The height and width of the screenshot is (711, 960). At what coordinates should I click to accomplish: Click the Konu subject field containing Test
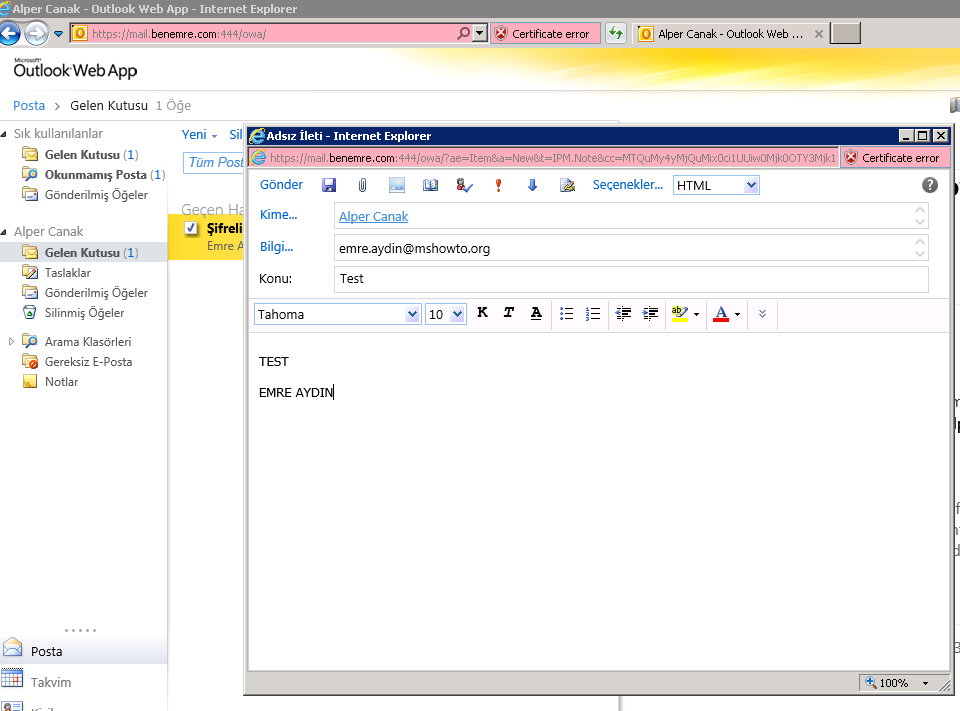pyautogui.click(x=631, y=279)
